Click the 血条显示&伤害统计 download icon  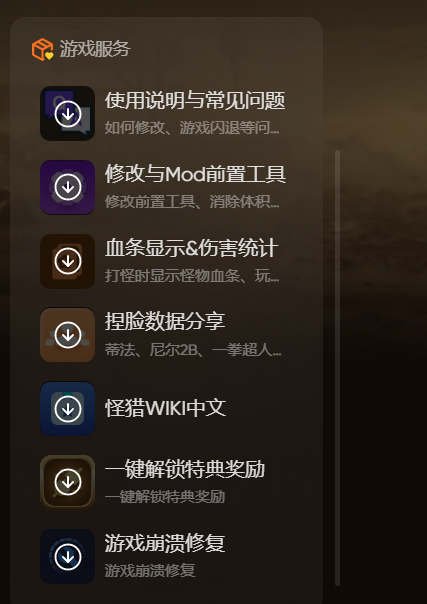tap(67, 261)
